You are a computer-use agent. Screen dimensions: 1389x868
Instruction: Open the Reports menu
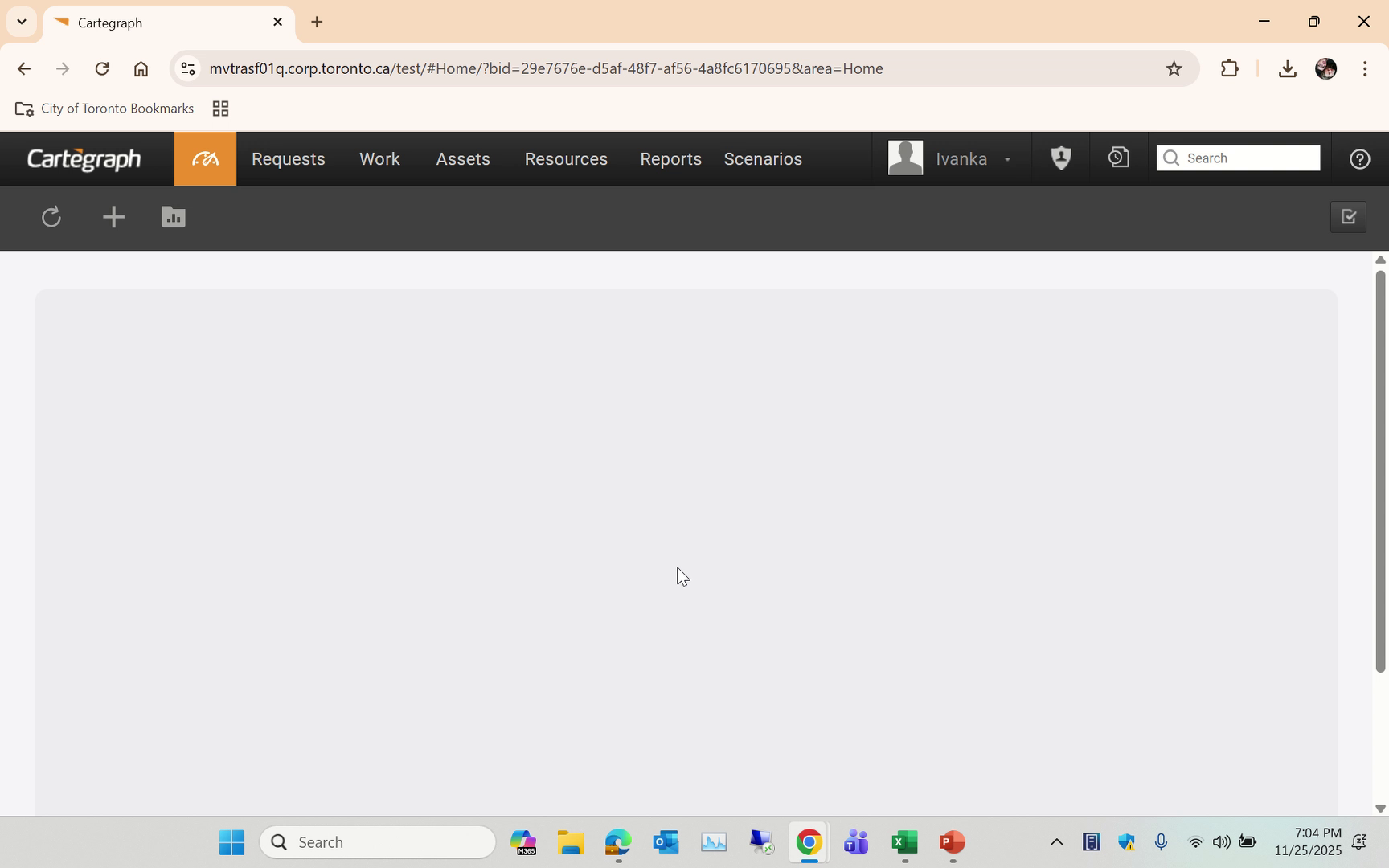[x=670, y=159]
